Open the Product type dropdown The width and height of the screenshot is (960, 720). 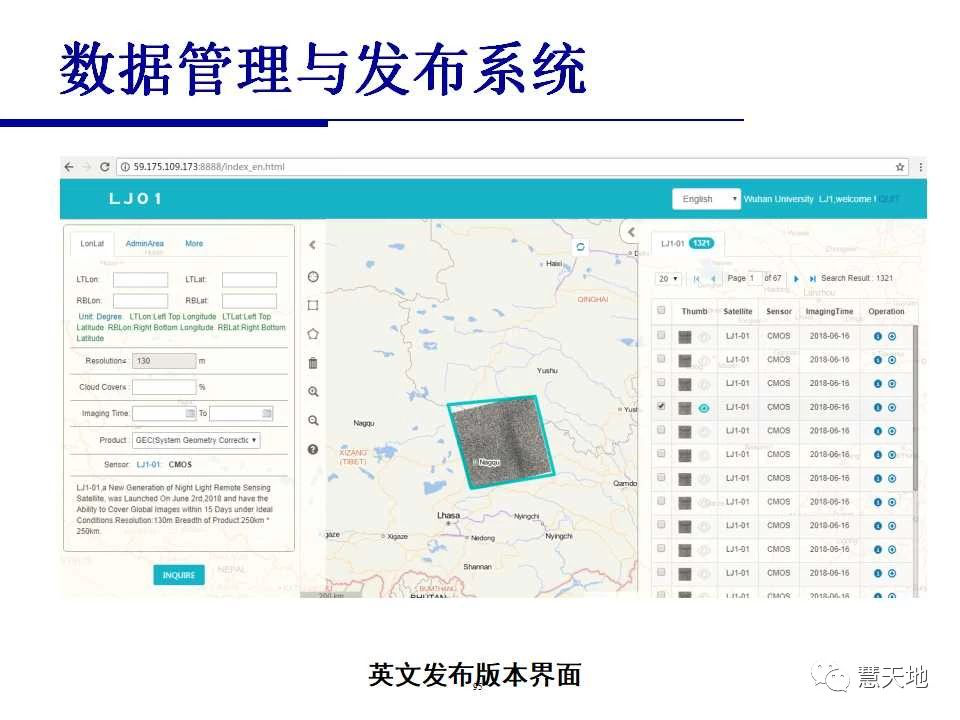click(x=195, y=440)
